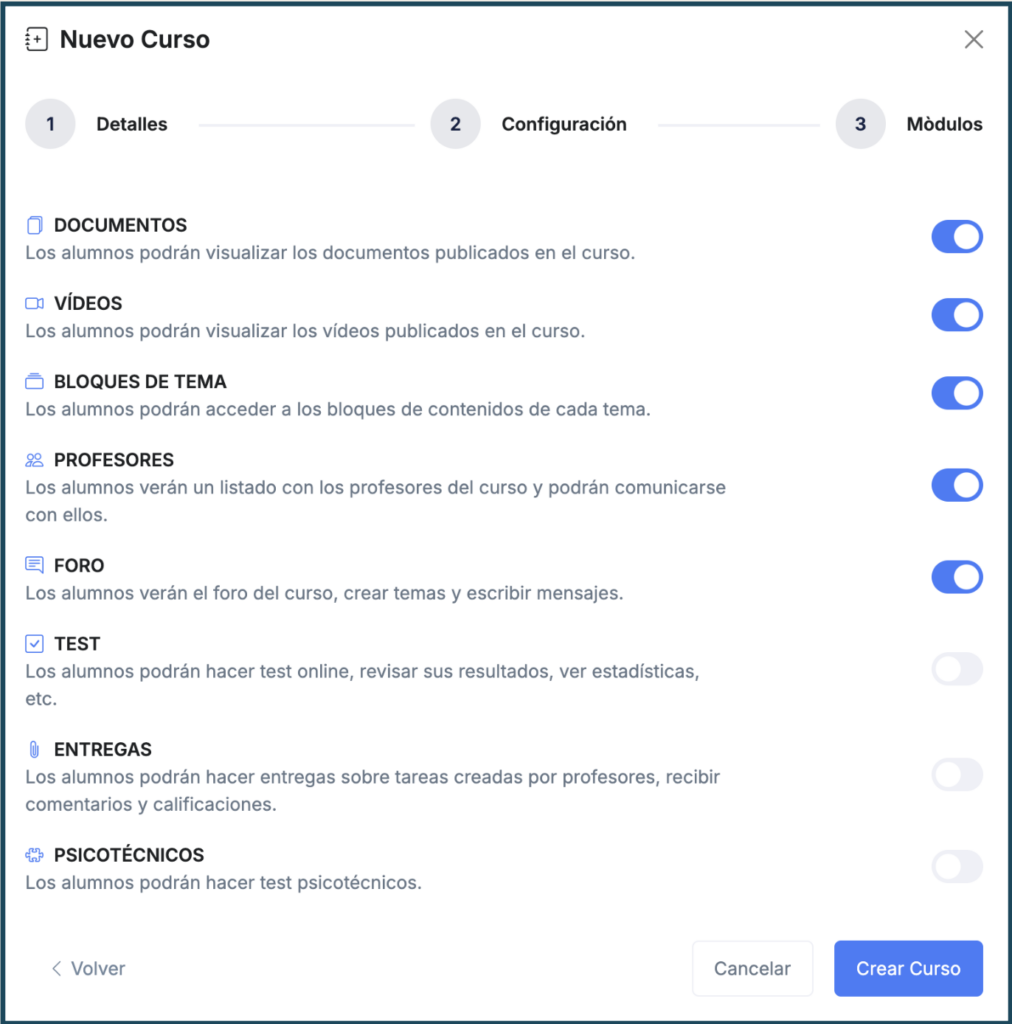Image resolution: width=1012 pixels, height=1024 pixels.
Task: Click the Bloques de Tema icon
Action: pyautogui.click(x=35, y=381)
